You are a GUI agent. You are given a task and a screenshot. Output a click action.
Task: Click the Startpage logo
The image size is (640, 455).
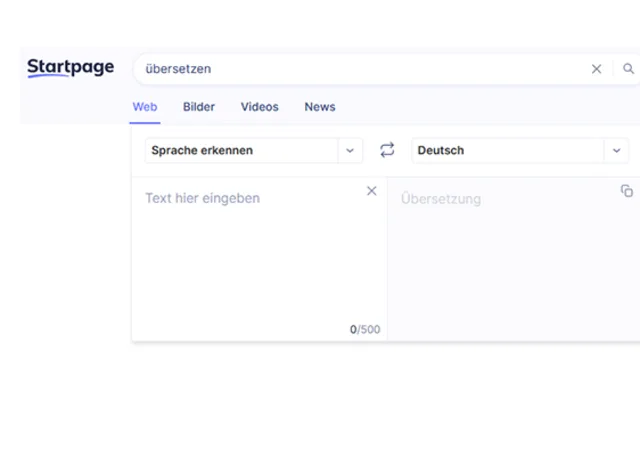[70, 68]
